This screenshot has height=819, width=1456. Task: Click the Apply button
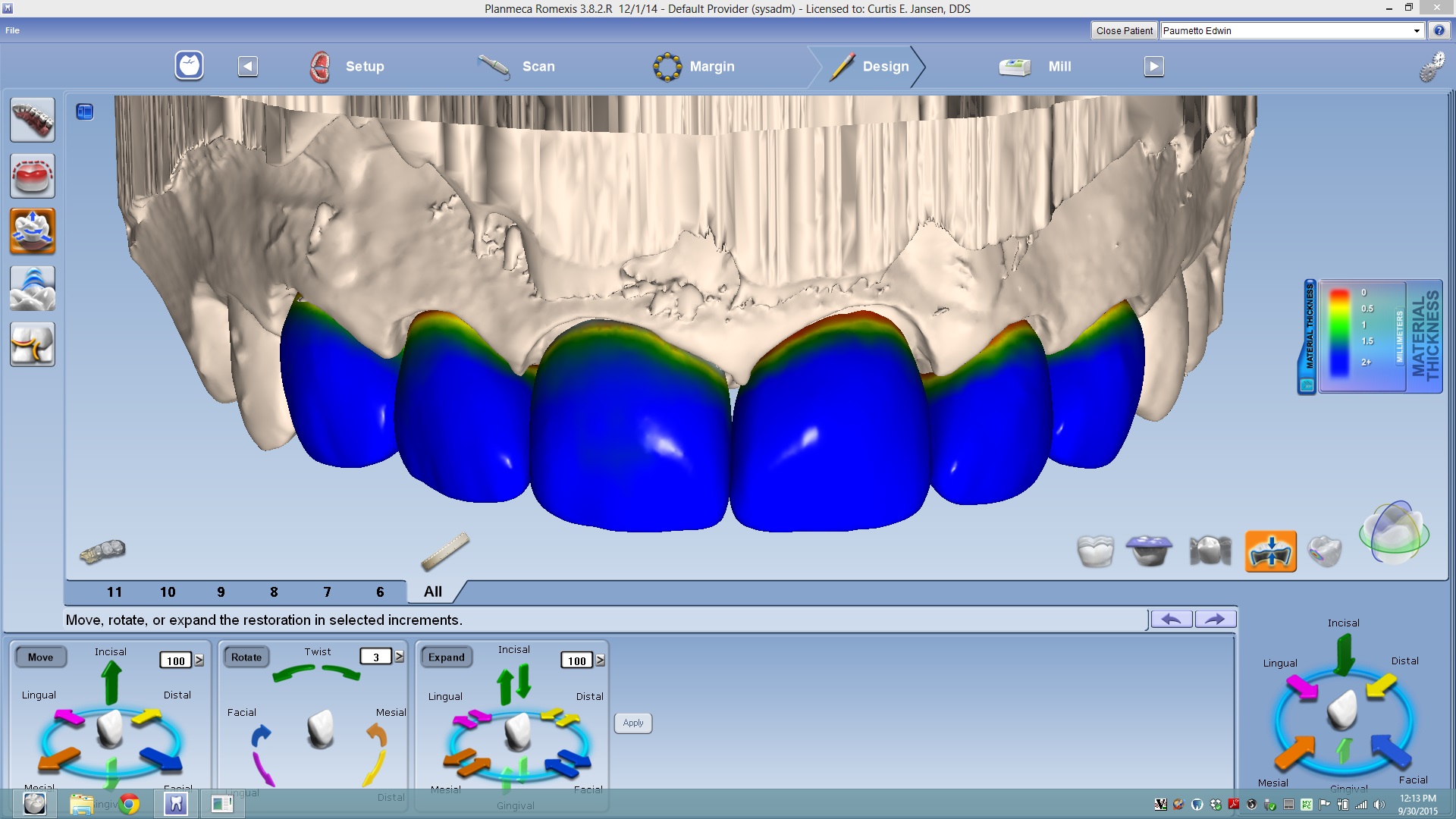[632, 723]
